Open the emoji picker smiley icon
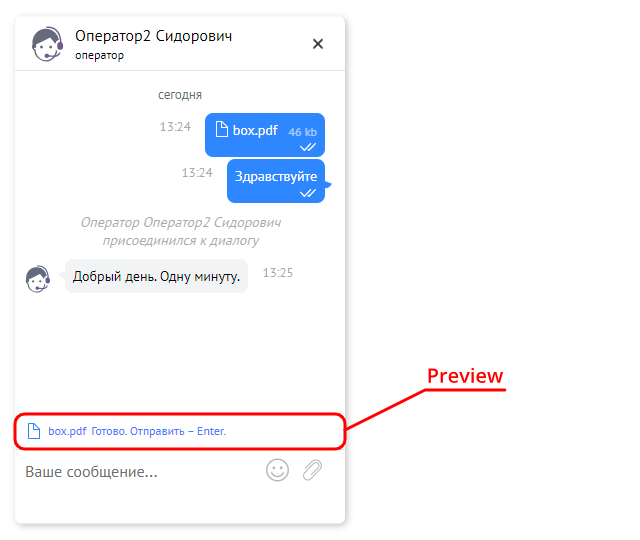Screen dimensions: 640x540 (x=278, y=470)
